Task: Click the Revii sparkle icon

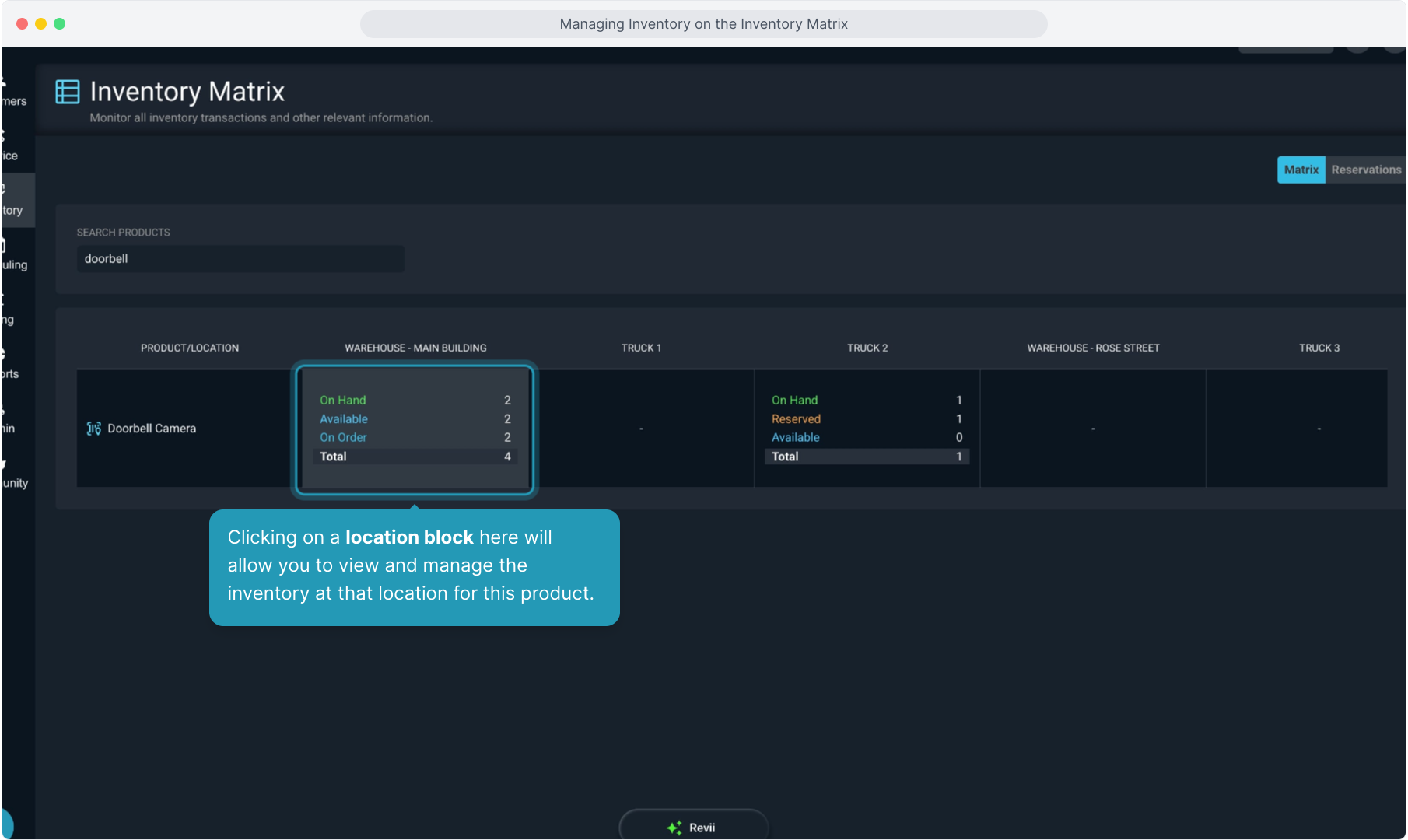Action: pos(674,828)
